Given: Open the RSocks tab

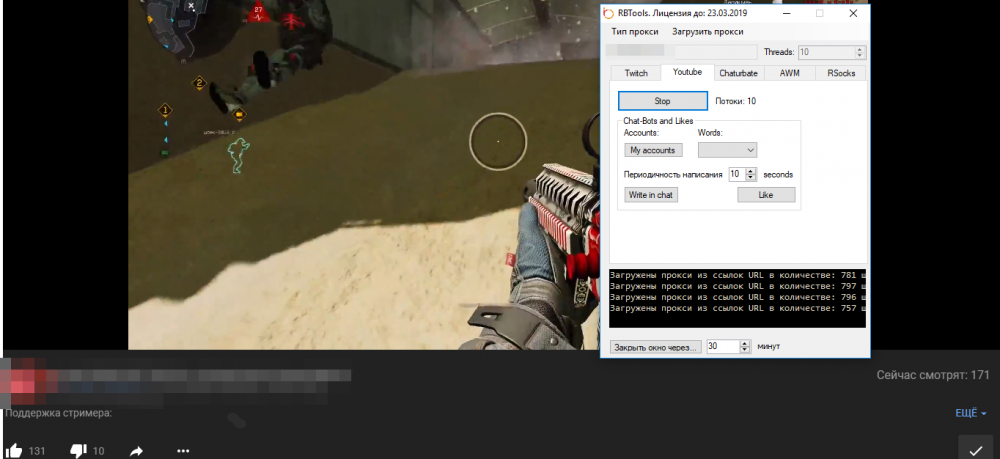Looking at the screenshot, I should (x=840, y=73).
